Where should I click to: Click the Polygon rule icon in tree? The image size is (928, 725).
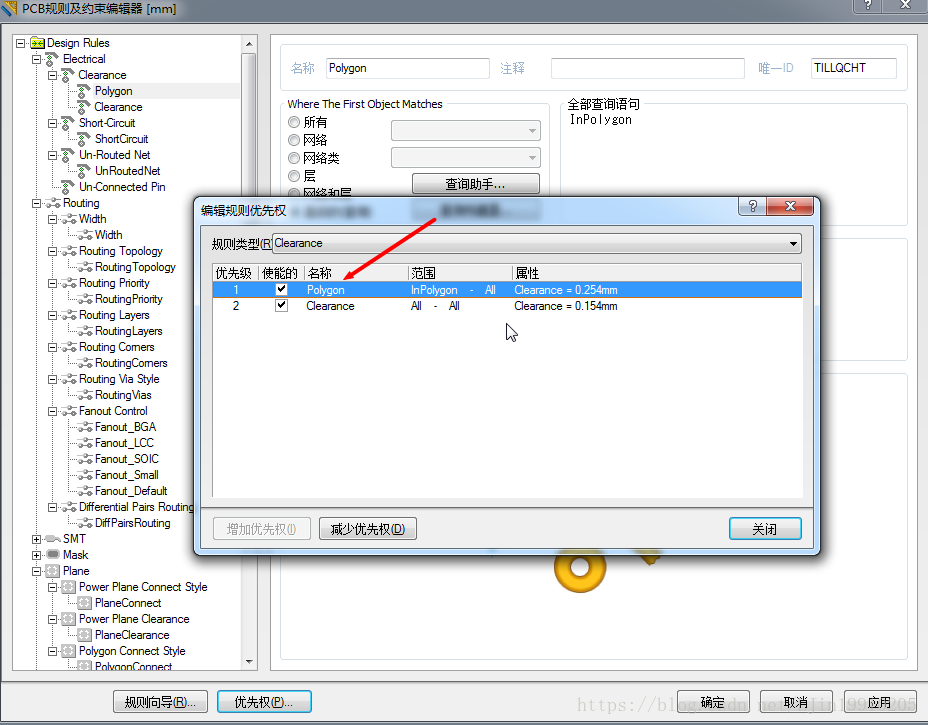[84, 91]
